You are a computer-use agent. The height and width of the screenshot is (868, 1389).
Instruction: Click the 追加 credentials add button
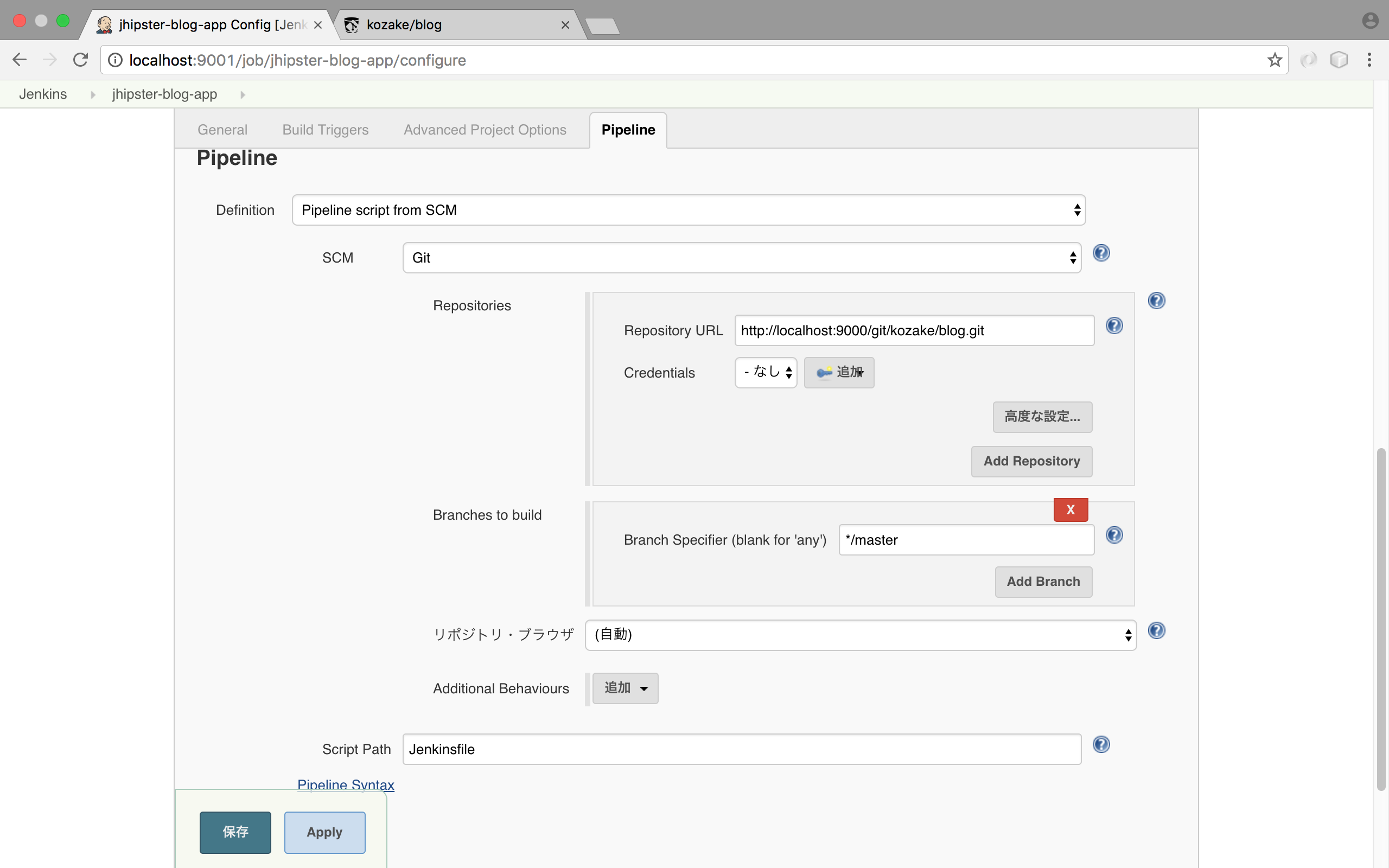click(839, 373)
